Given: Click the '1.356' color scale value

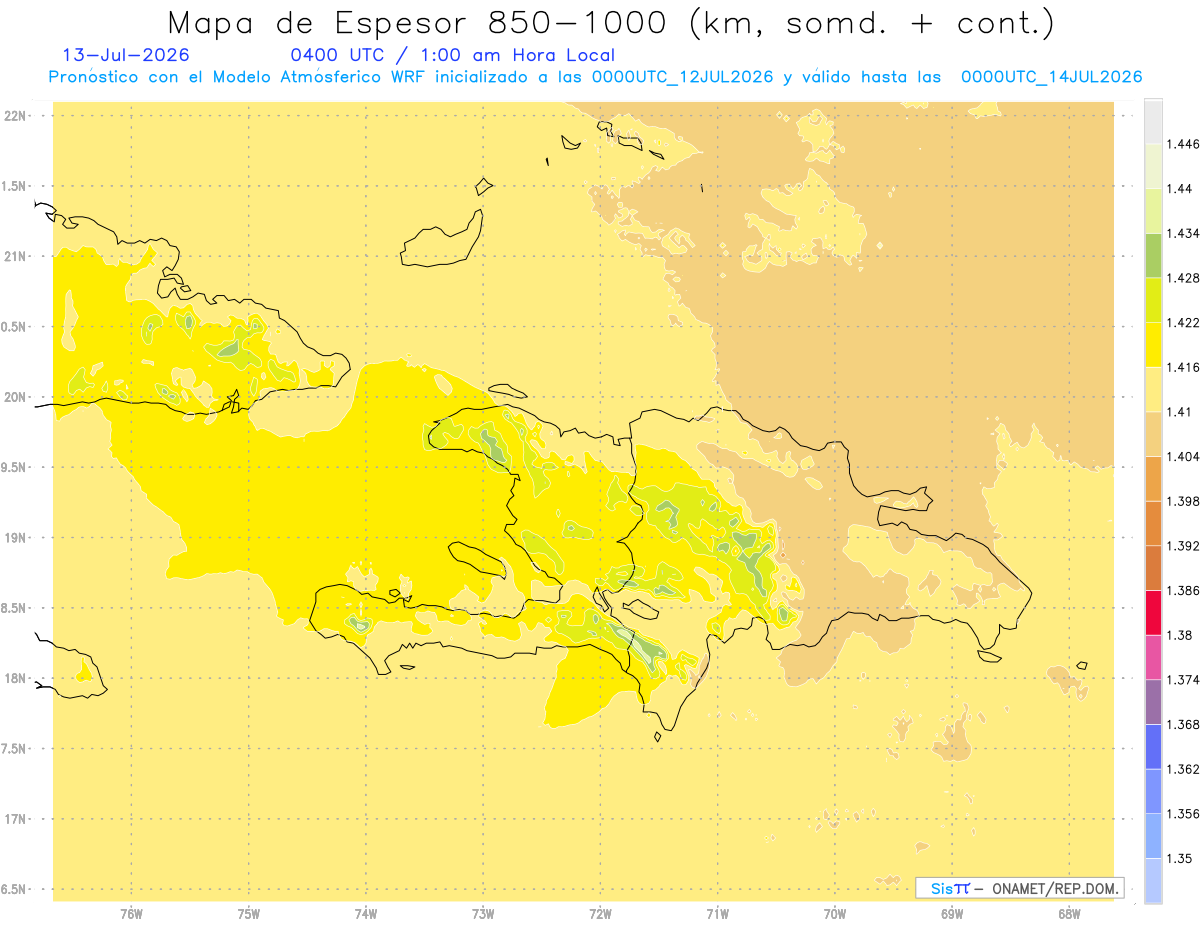Looking at the screenshot, I should tap(1184, 814).
